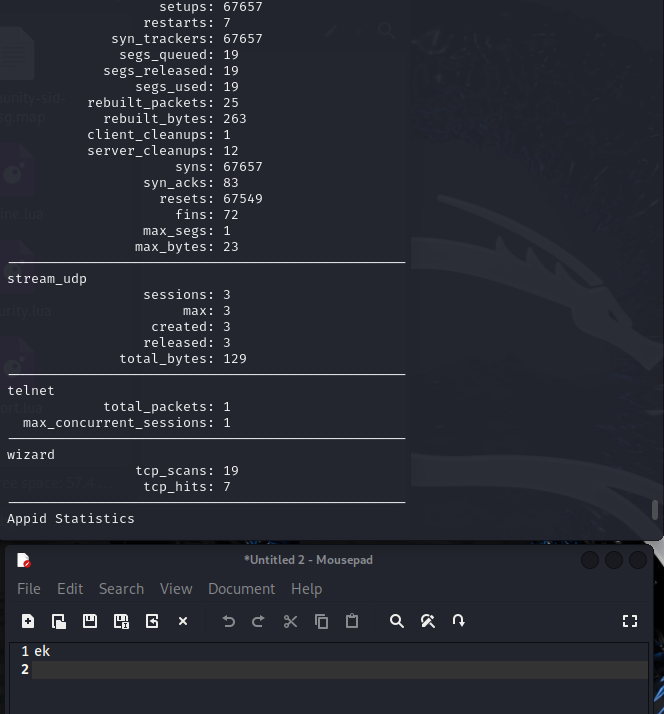The image size is (664, 714).
Task: Create a new document in Mousepad toolbar
Action: pyautogui.click(x=28, y=621)
